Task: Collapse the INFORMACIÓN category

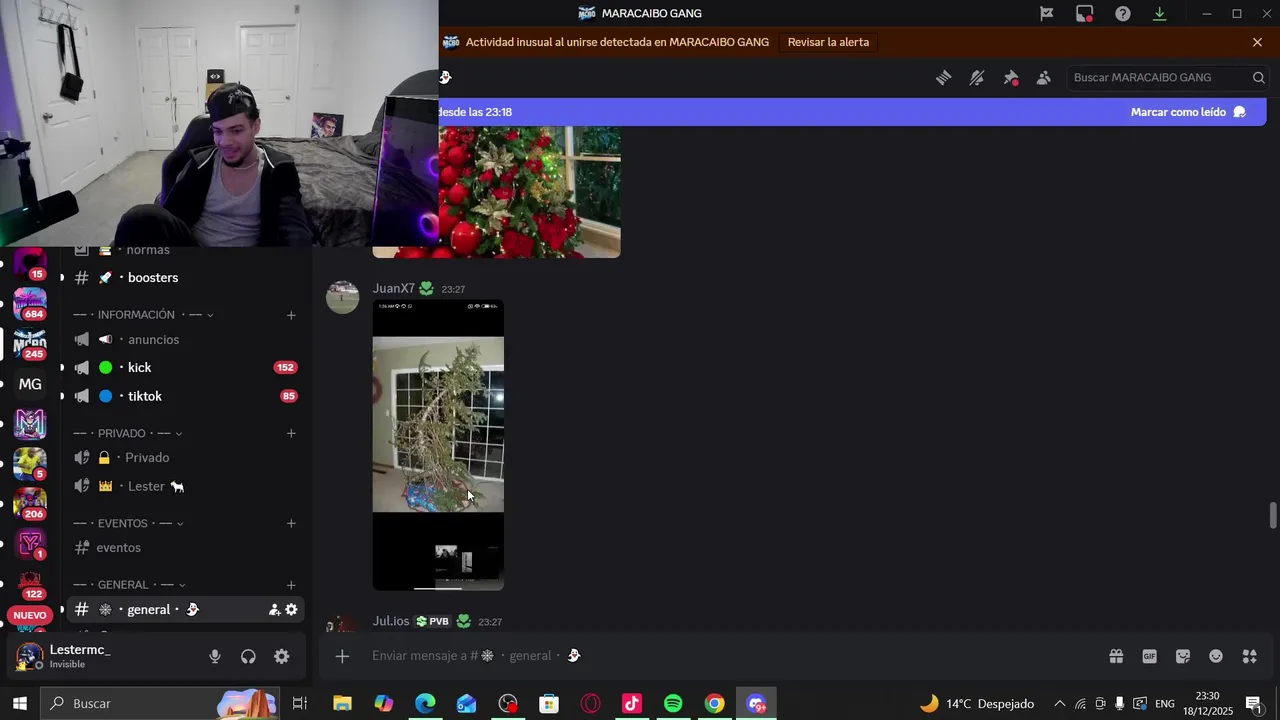Action: click(144, 315)
